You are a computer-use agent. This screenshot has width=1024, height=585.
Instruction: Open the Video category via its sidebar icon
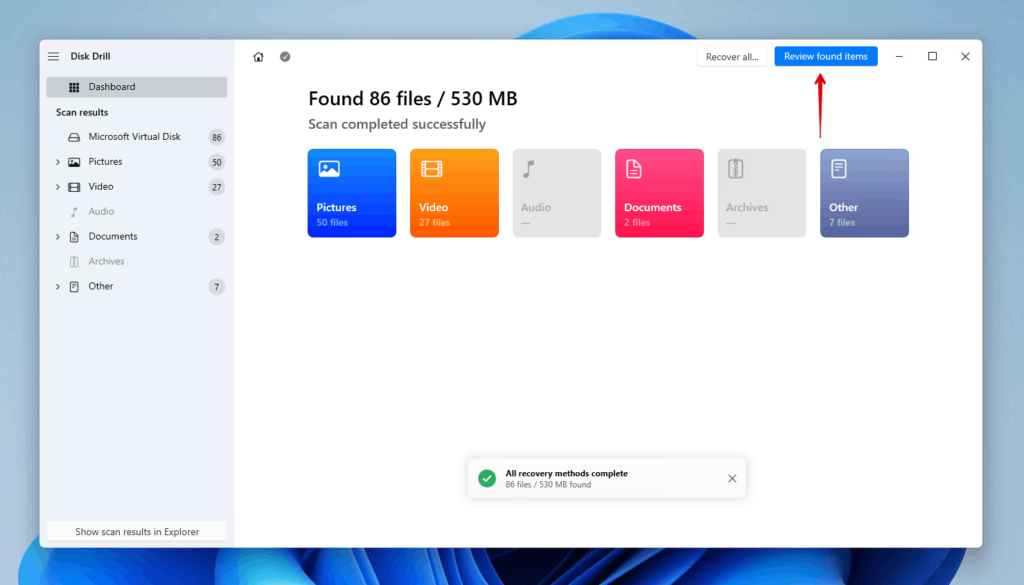pyautogui.click(x=74, y=186)
